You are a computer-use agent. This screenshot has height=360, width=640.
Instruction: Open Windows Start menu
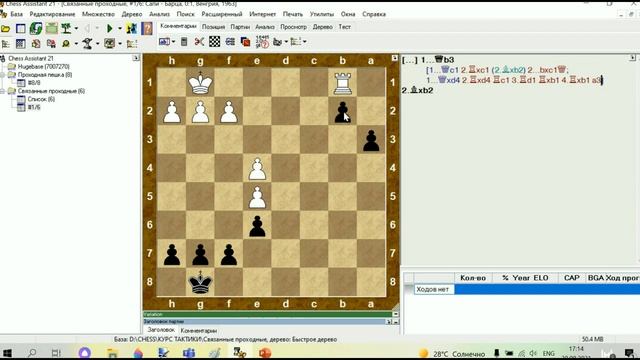(7, 353)
